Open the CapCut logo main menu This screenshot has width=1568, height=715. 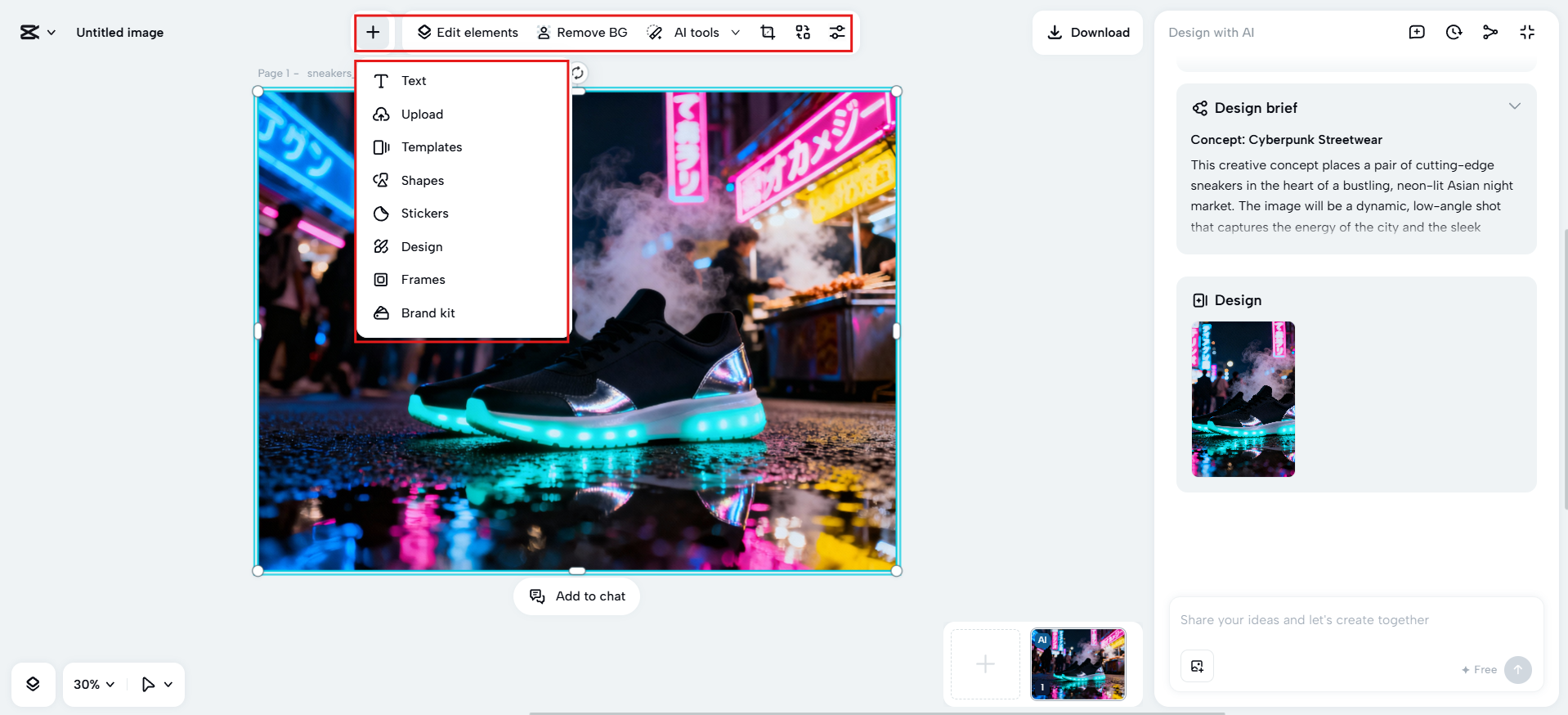(38, 33)
